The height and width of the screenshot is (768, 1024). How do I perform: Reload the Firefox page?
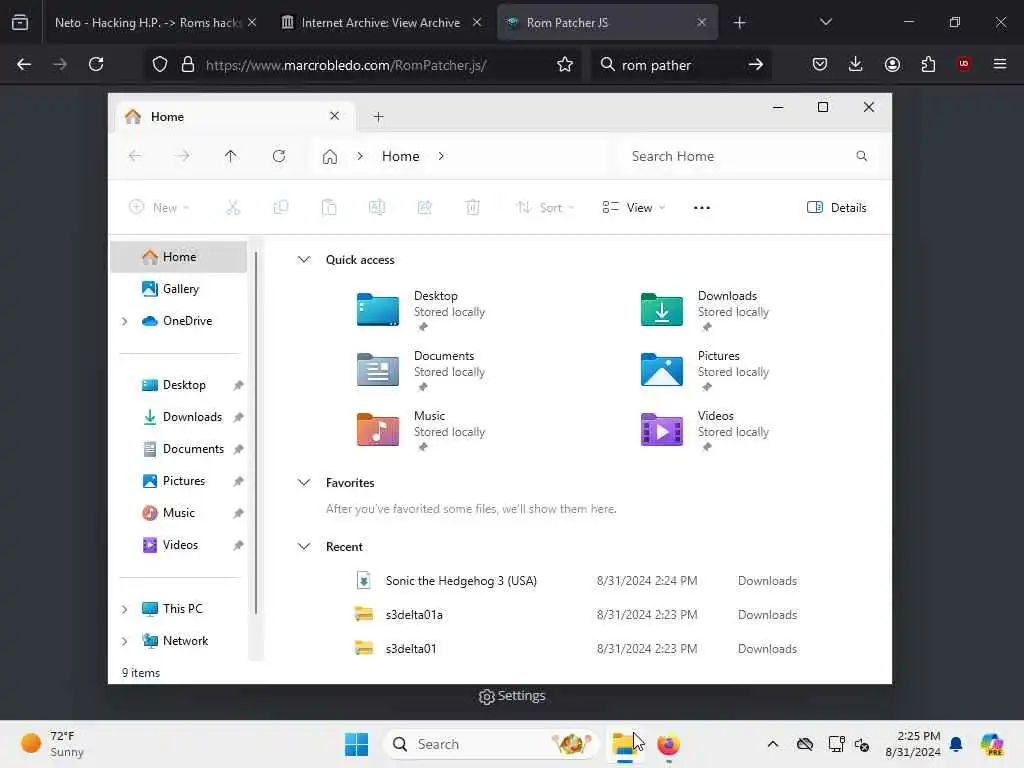[96, 64]
